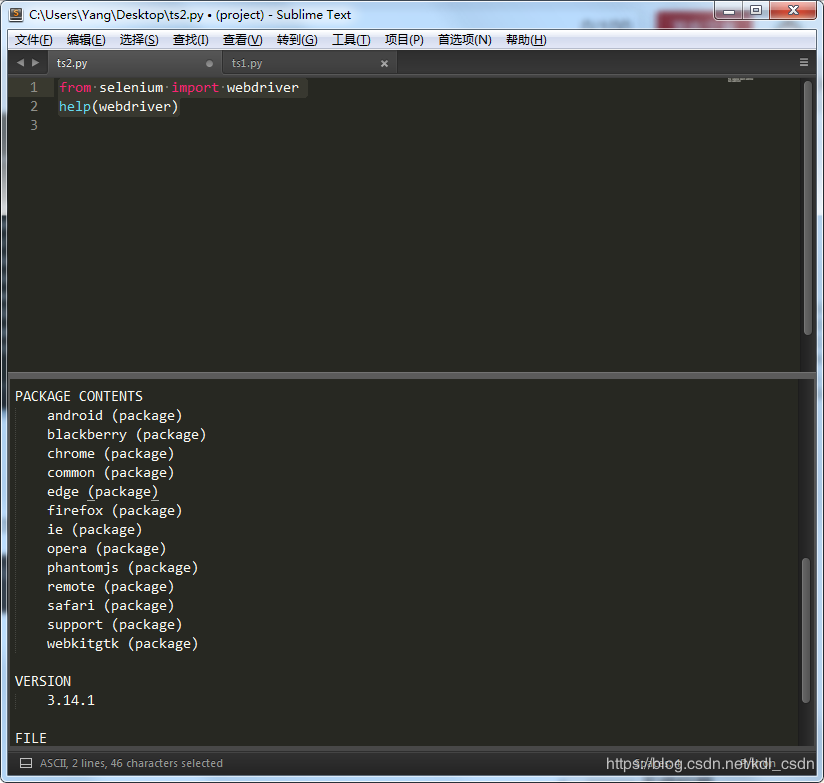Open the 查看 menu
This screenshot has height=783, width=824.
point(240,39)
